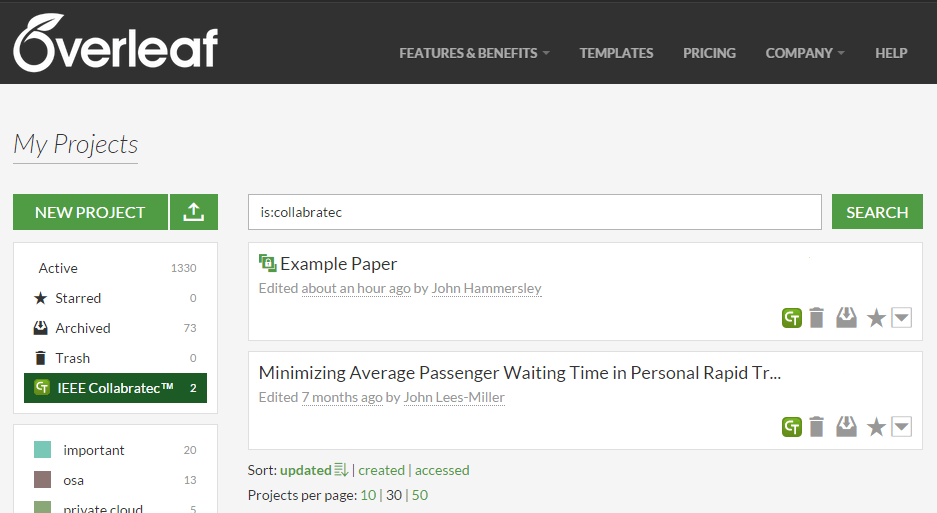Viewport: 937px width, 513px height.
Task: Click the project search input field
Action: (x=534, y=212)
